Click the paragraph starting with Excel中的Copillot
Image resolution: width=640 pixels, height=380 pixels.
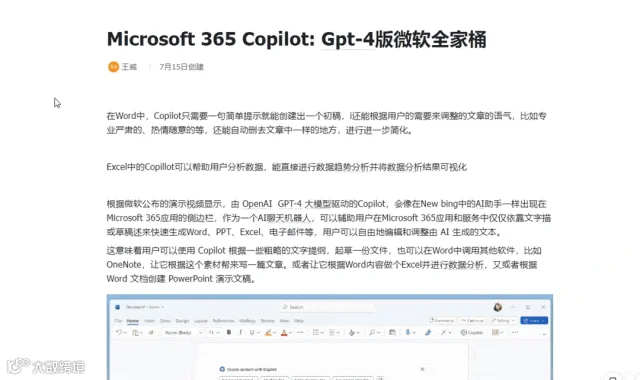tap(287, 167)
